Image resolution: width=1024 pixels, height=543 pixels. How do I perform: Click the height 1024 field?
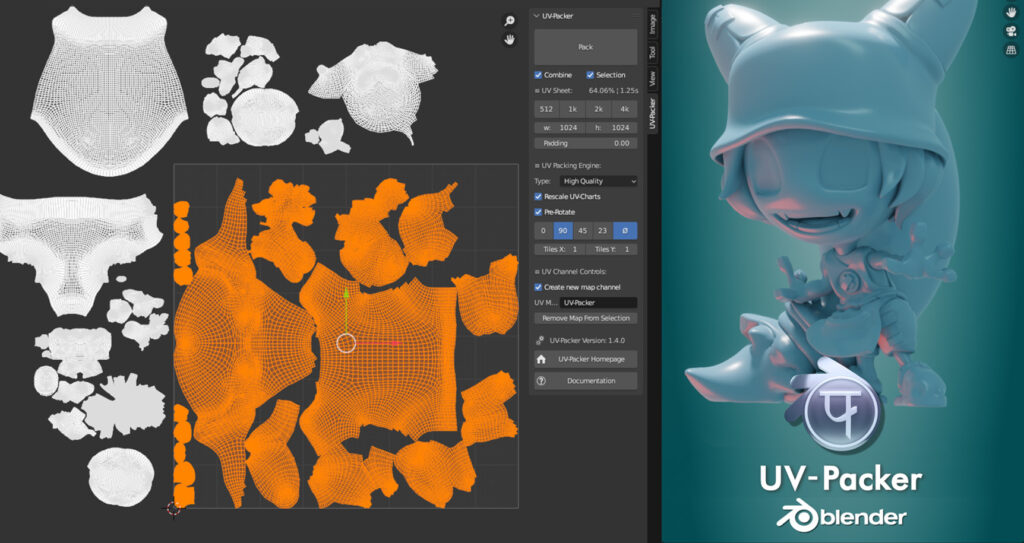click(x=613, y=127)
